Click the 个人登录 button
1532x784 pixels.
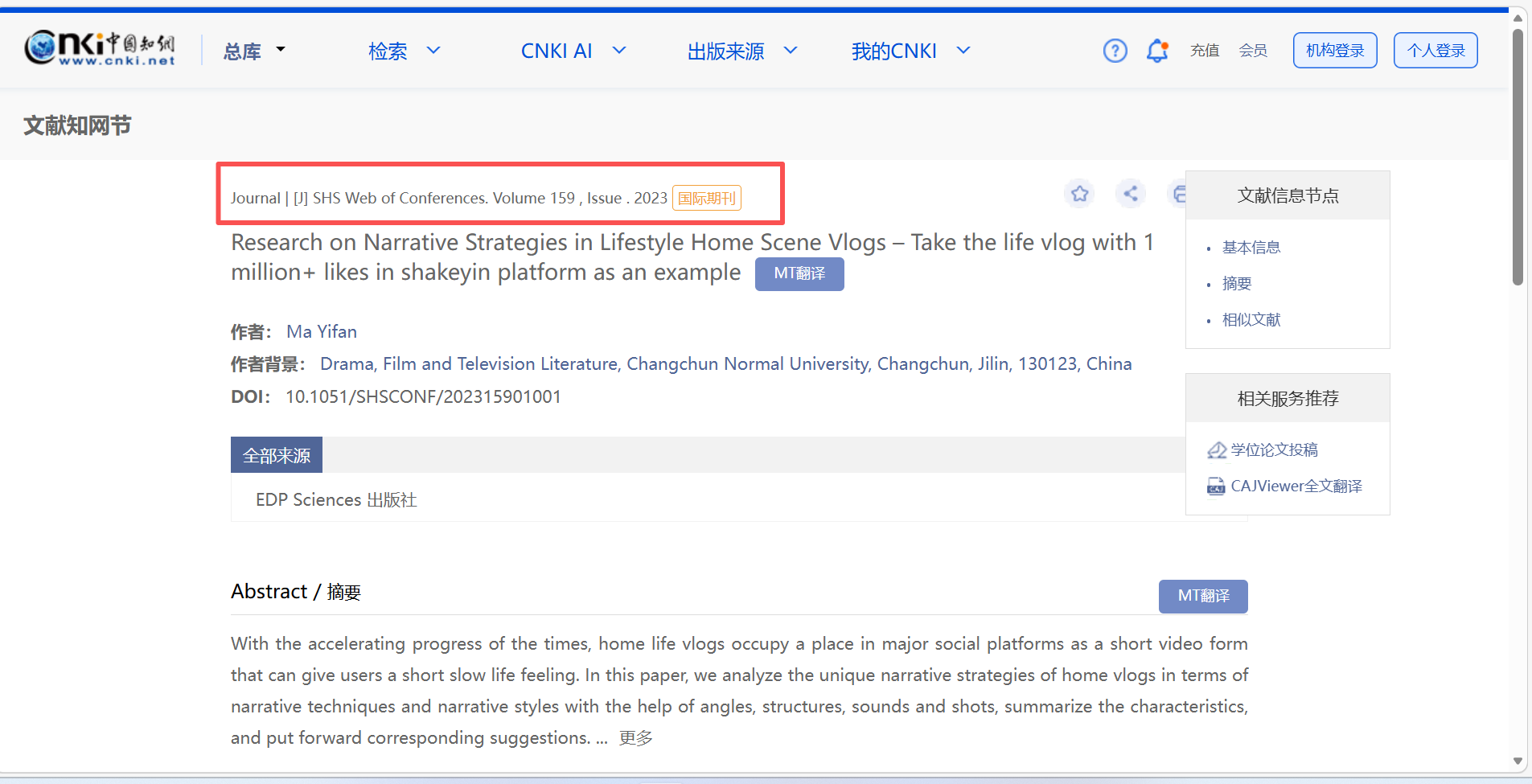click(x=1435, y=51)
